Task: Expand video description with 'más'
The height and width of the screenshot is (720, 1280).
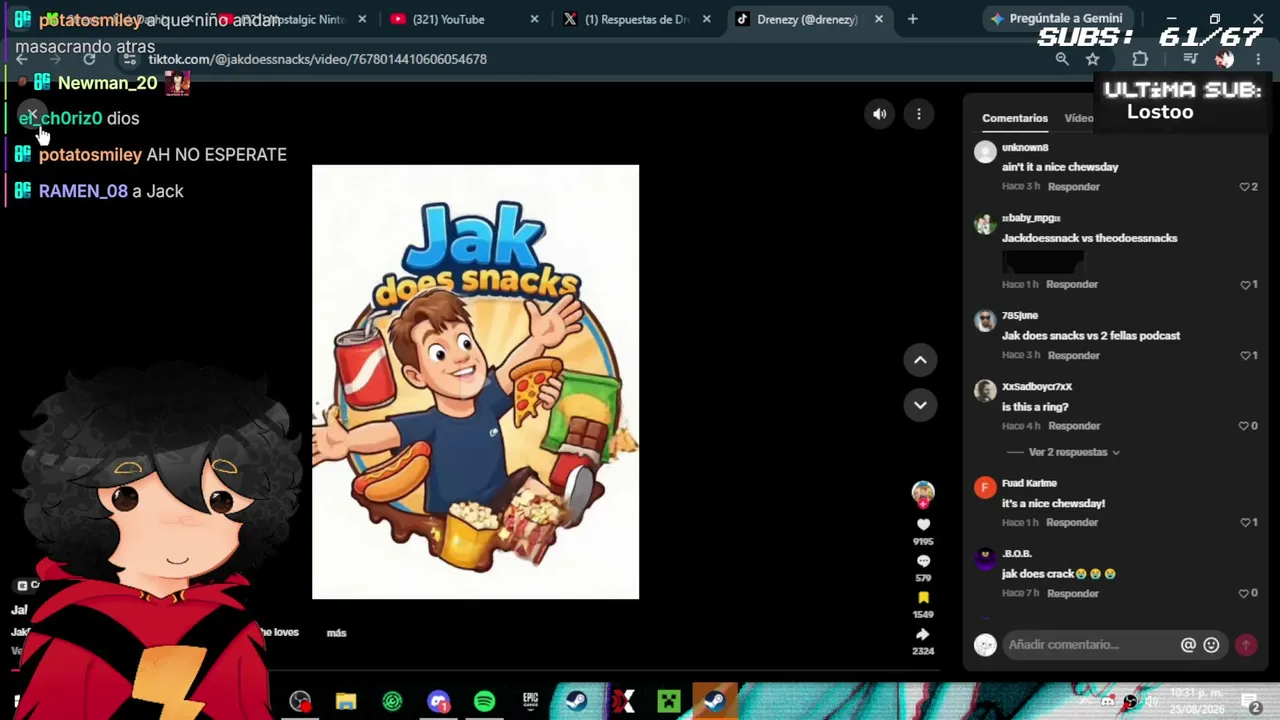Action: tap(336, 633)
